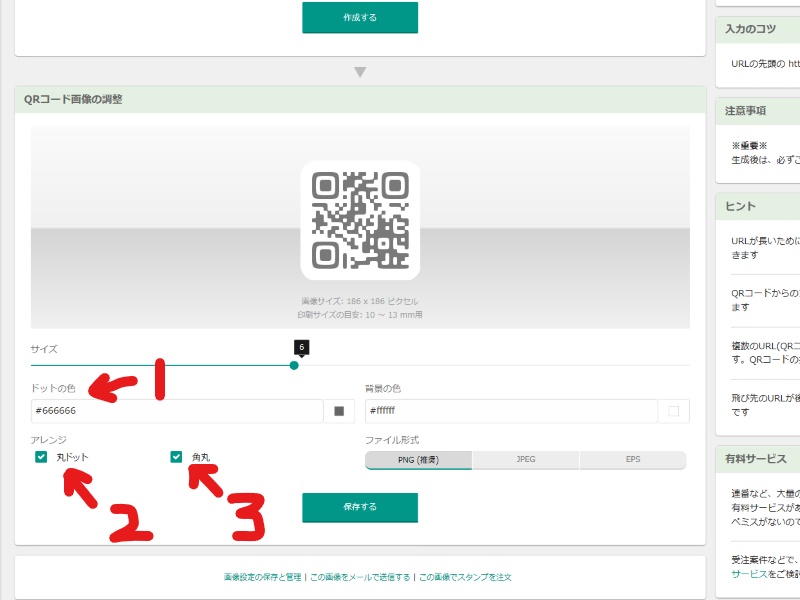Open the dot color swatch picker
Image resolution: width=800 pixels, height=600 pixels.
pyautogui.click(x=339, y=411)
